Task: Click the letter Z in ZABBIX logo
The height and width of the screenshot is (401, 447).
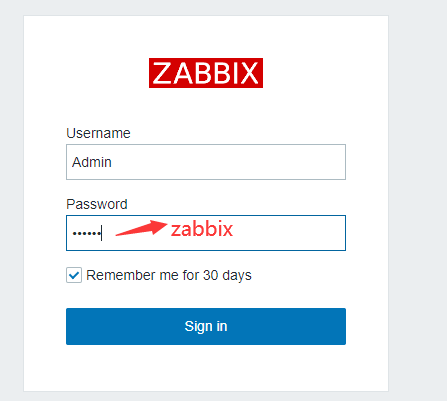Action: [162, 73]
